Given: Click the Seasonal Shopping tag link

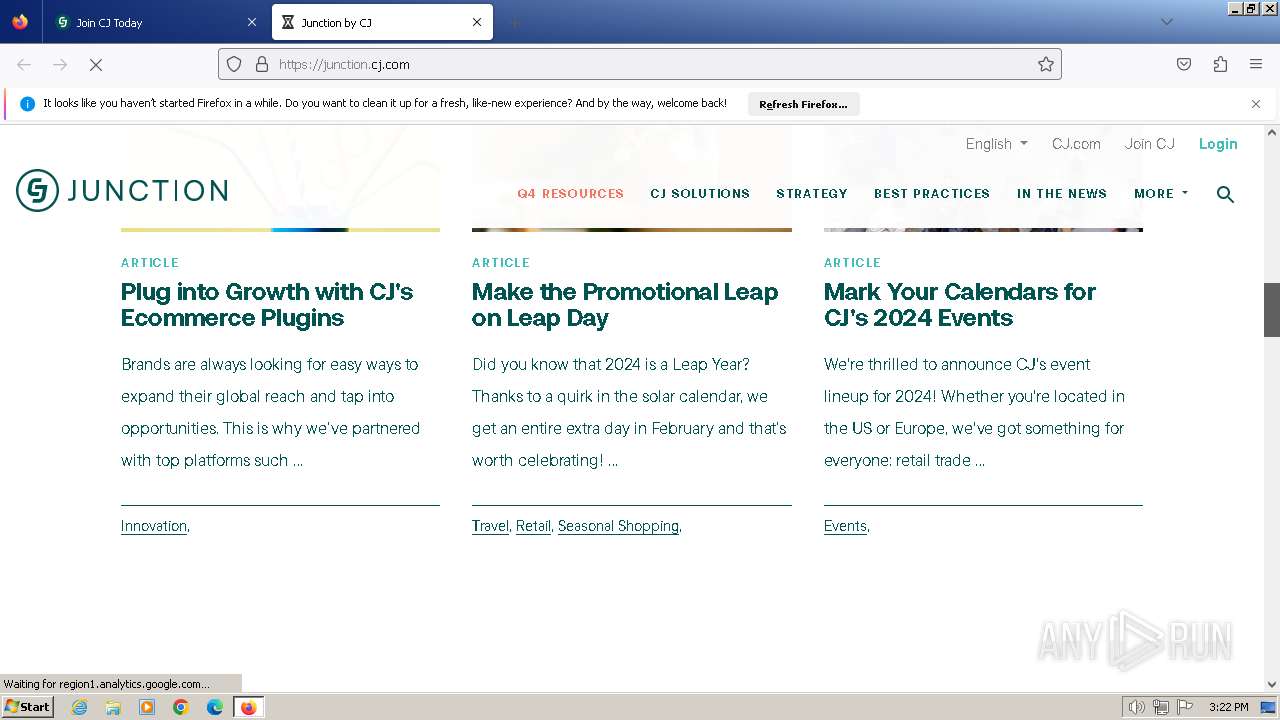Looking at the screenshot, I should coord(618,526).
